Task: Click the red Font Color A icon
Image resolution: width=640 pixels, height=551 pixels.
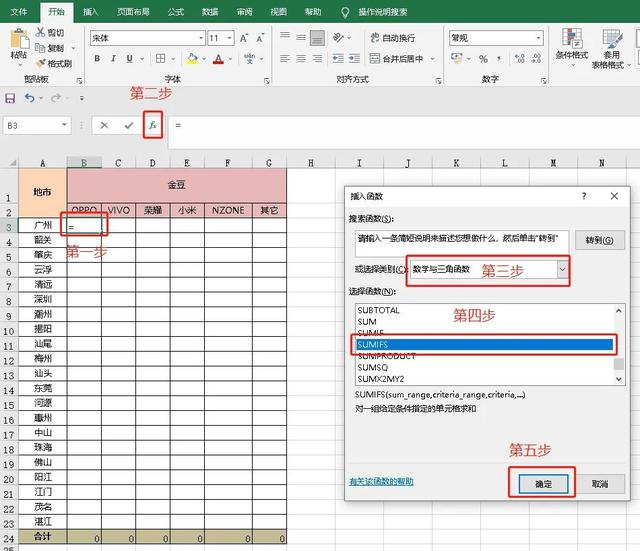Action: tap(218, 59)
